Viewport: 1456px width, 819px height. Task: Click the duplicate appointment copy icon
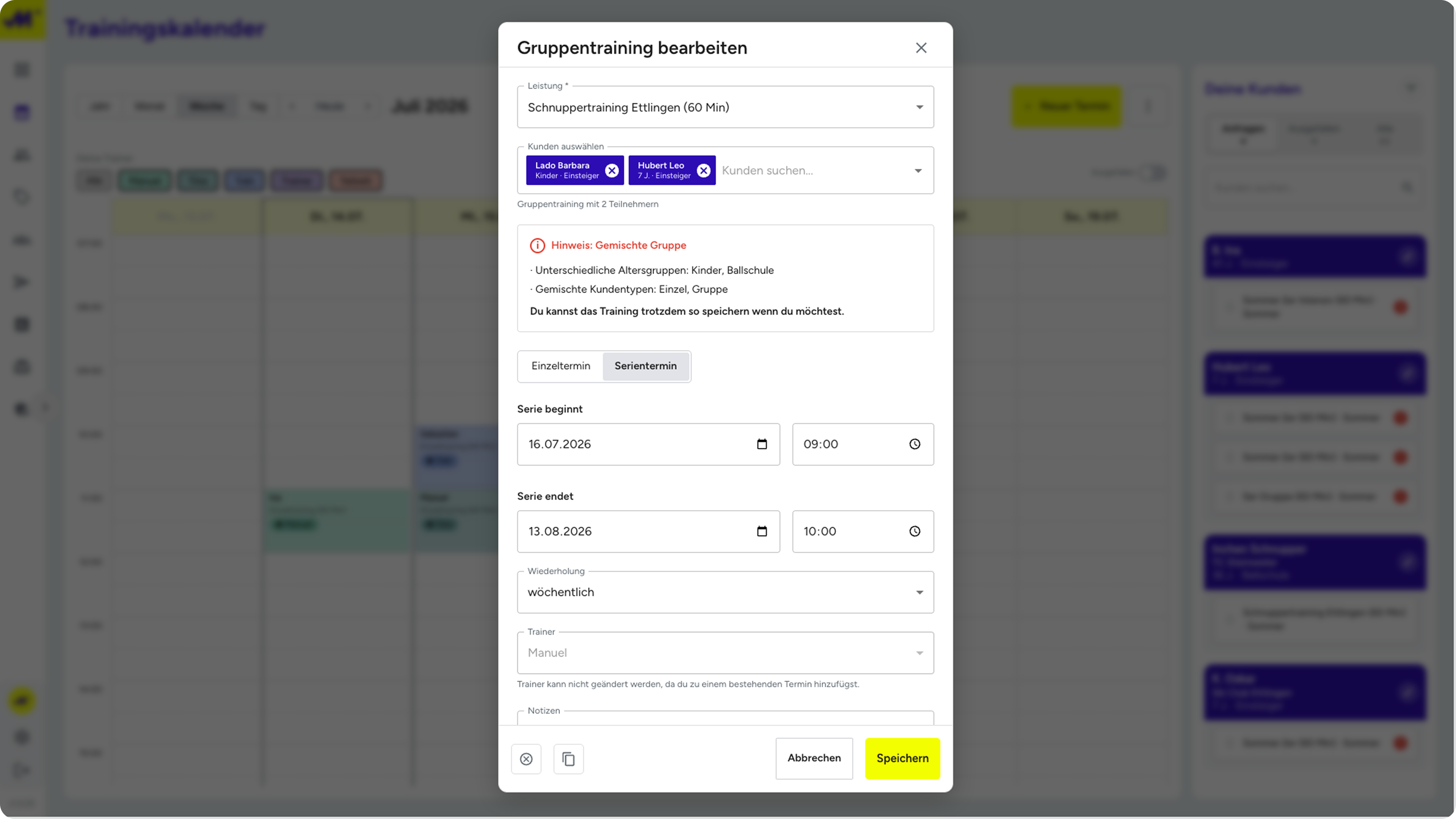point(569,758)
